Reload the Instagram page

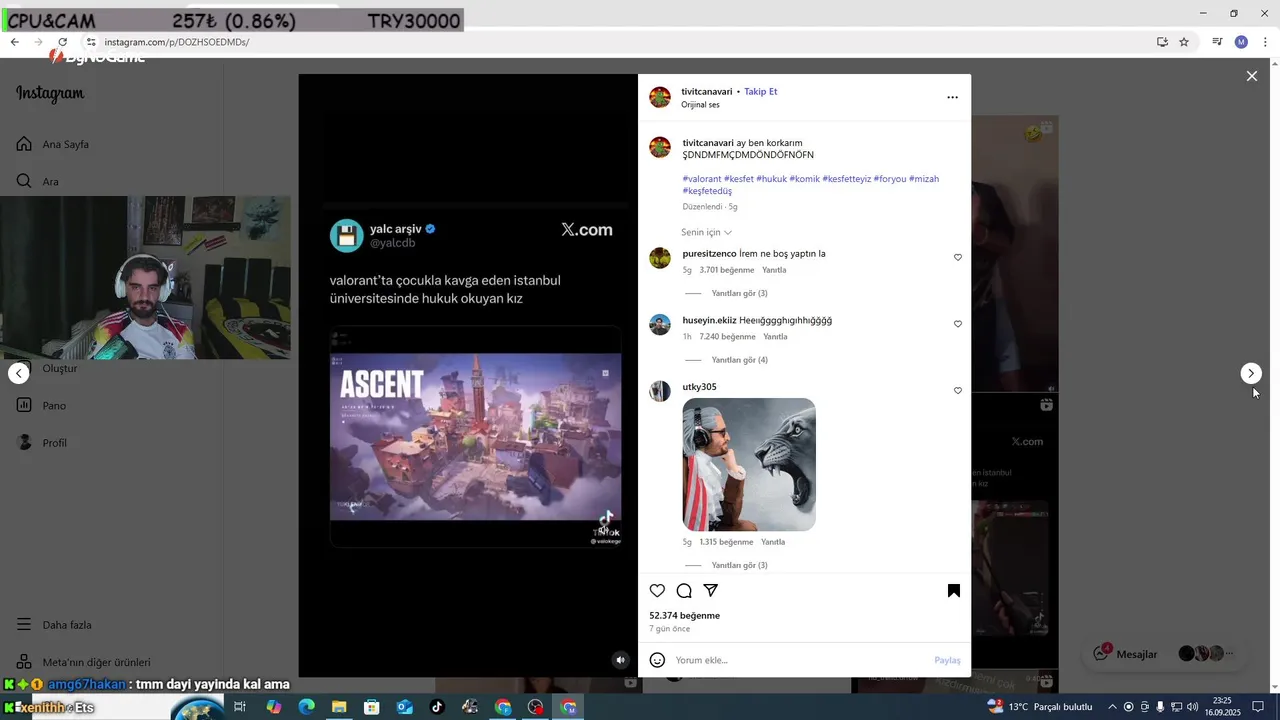[62, 42]
